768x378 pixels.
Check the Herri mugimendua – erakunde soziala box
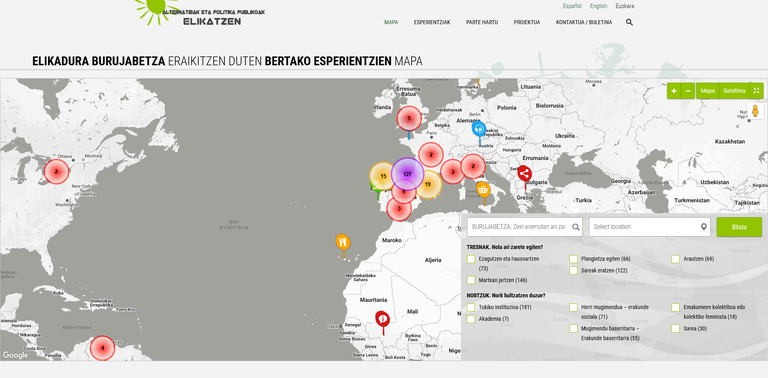pos(574,307)
